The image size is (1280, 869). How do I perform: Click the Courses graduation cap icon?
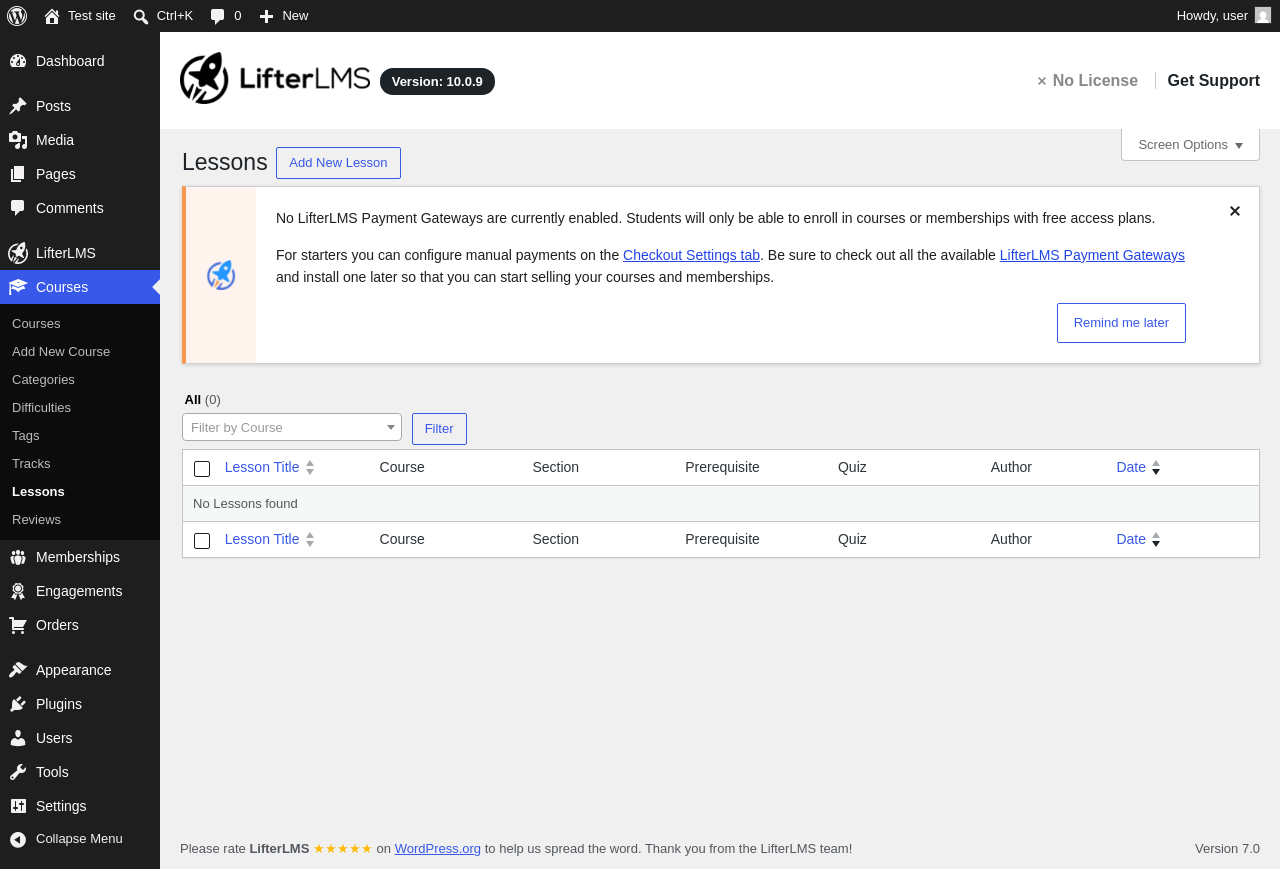(18, 287)
